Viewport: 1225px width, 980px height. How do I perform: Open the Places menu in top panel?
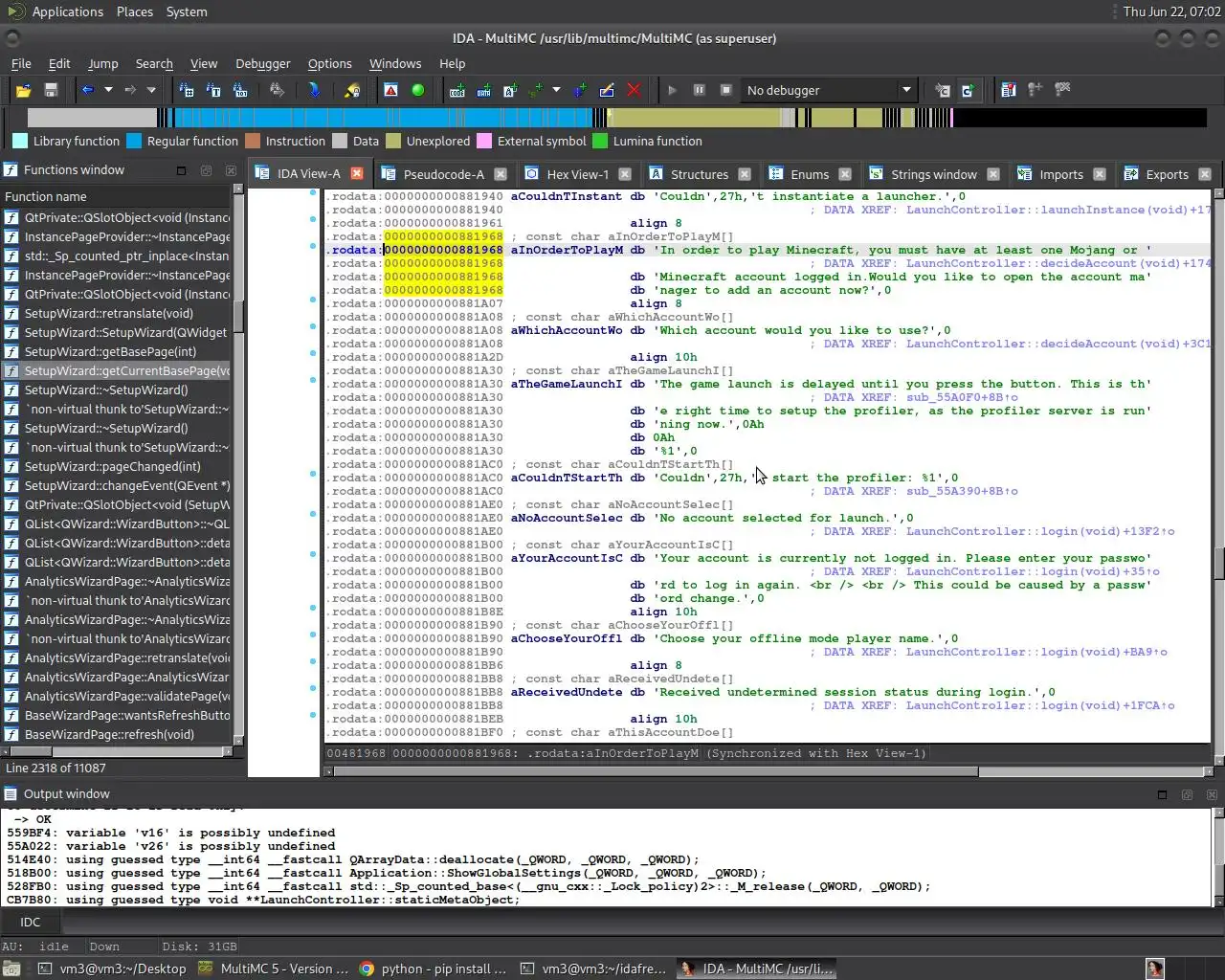tap(135, 11)
